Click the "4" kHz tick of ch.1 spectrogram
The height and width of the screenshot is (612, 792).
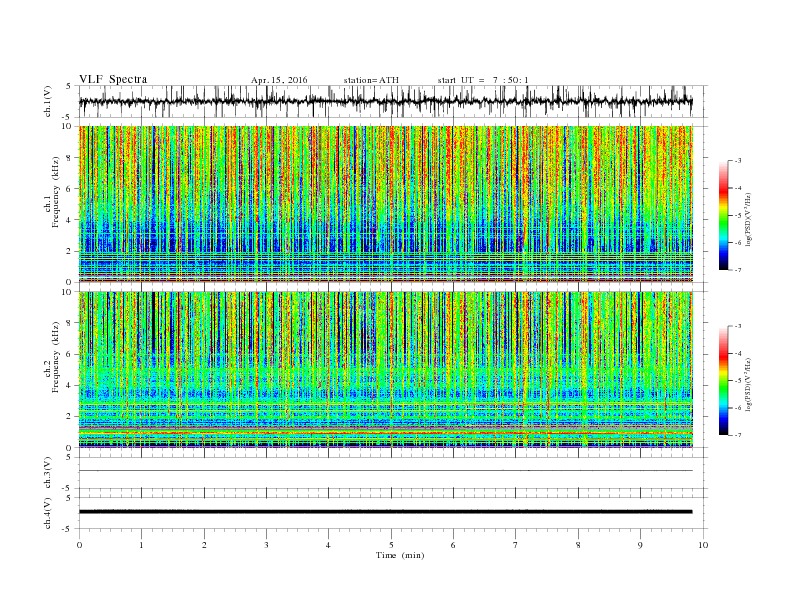pyautogui.click(x=70, y=220)
